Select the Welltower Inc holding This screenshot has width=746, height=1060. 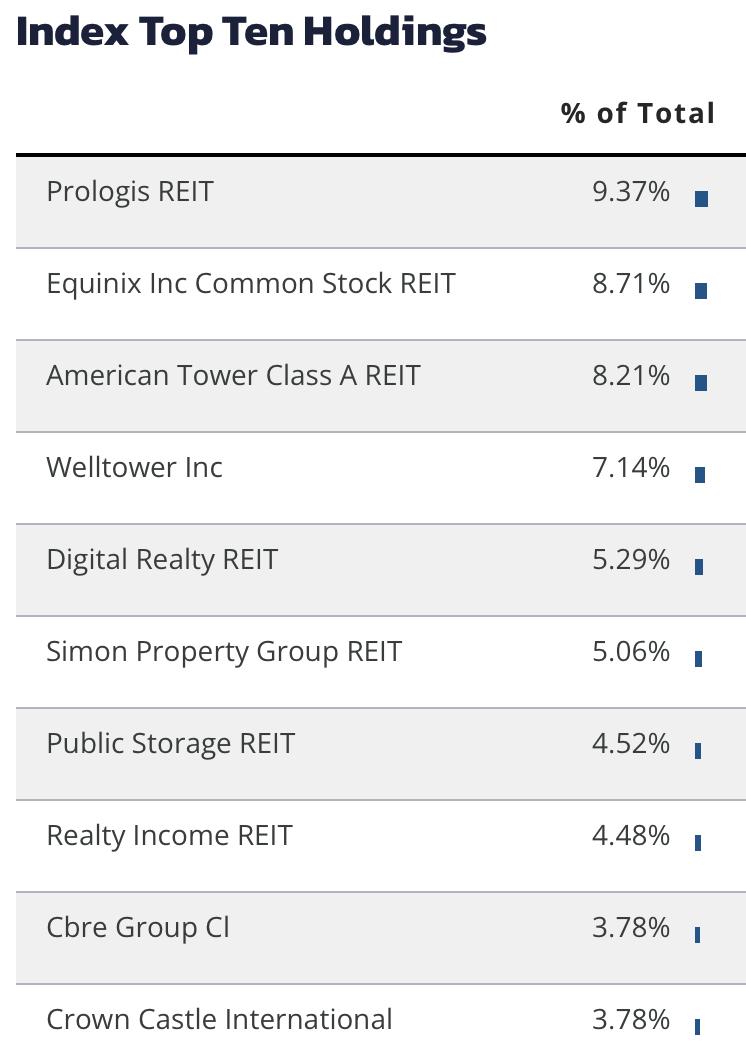click(134, 468)
